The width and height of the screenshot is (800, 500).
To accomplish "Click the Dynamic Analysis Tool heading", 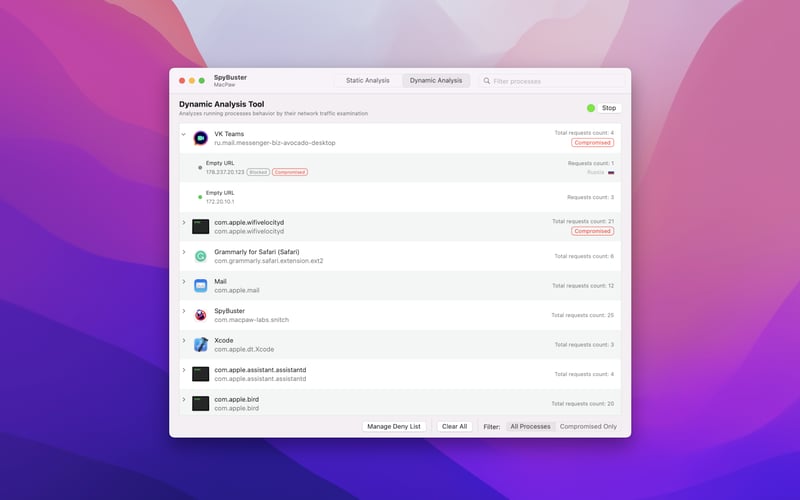I will (221, 104).
